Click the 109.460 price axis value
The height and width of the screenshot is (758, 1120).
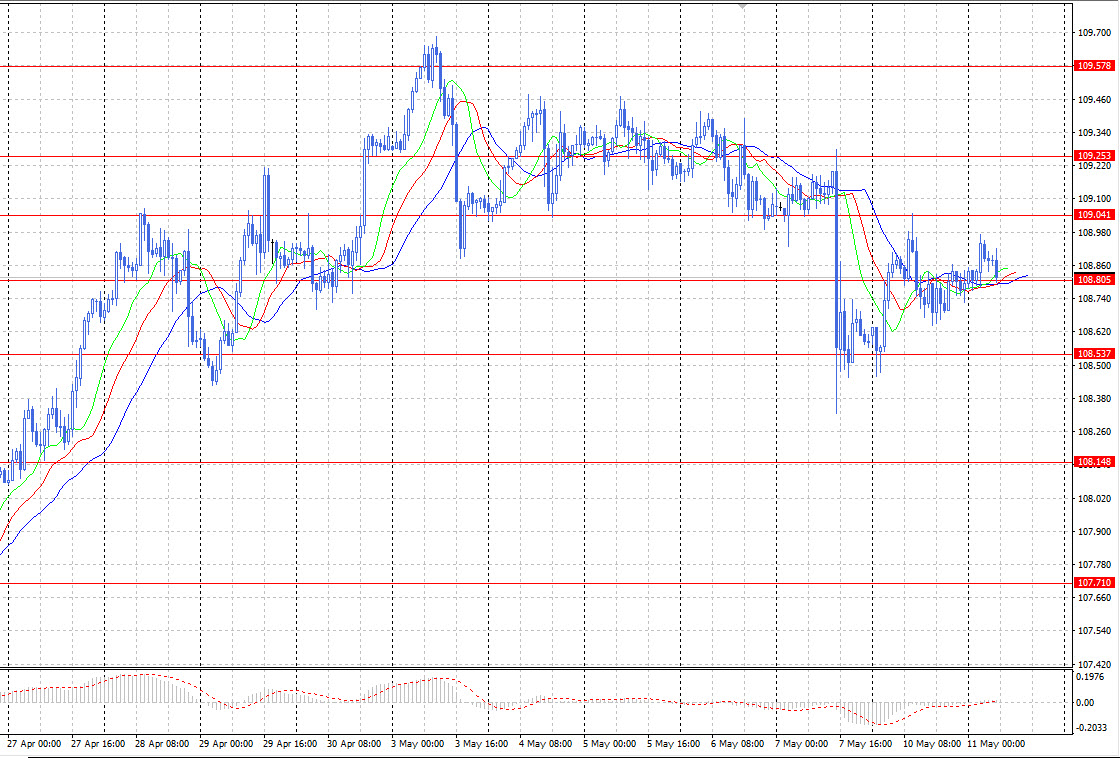1094,100
